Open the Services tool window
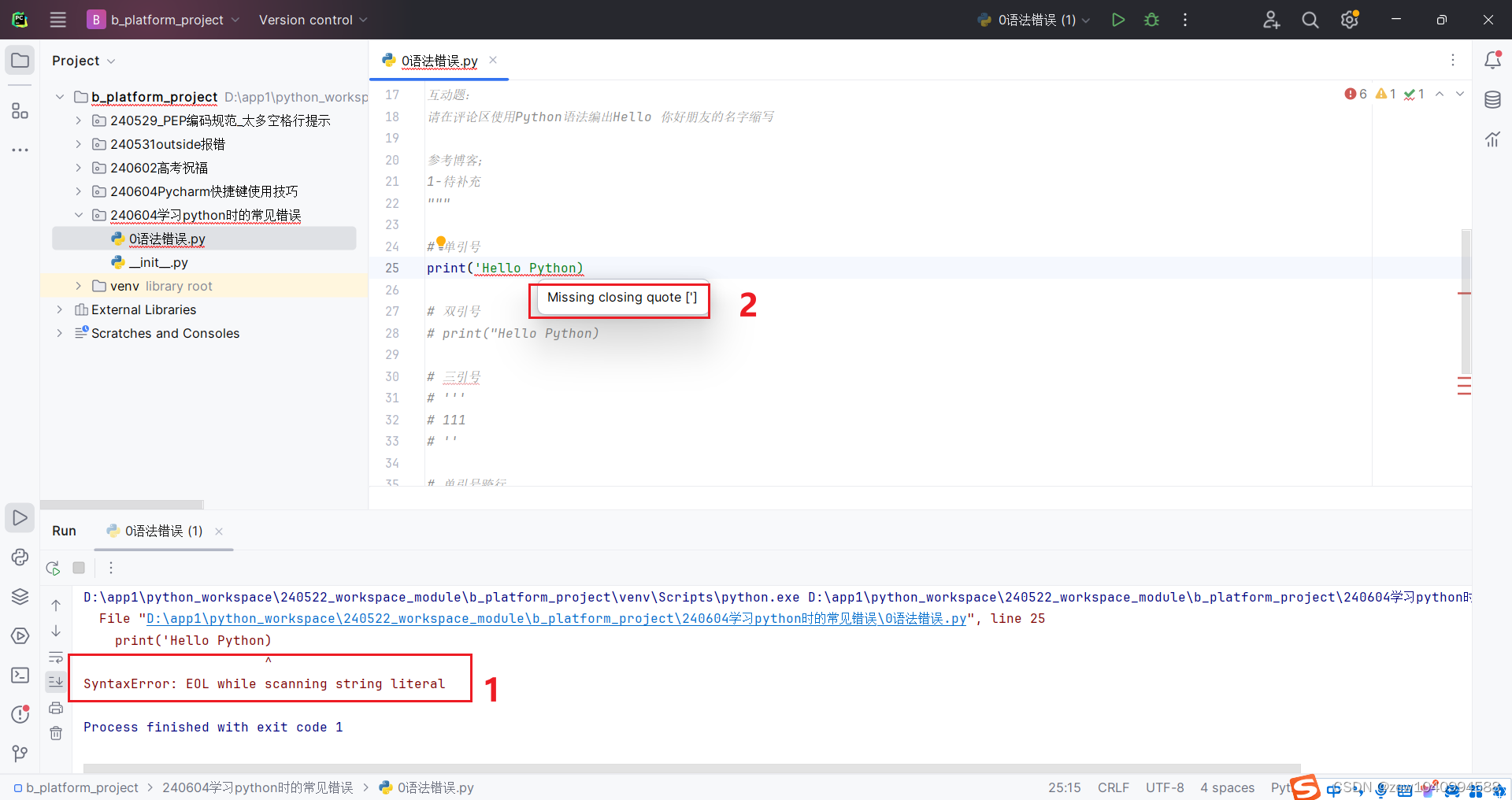 pyautogui.click(x=20, y=636)
